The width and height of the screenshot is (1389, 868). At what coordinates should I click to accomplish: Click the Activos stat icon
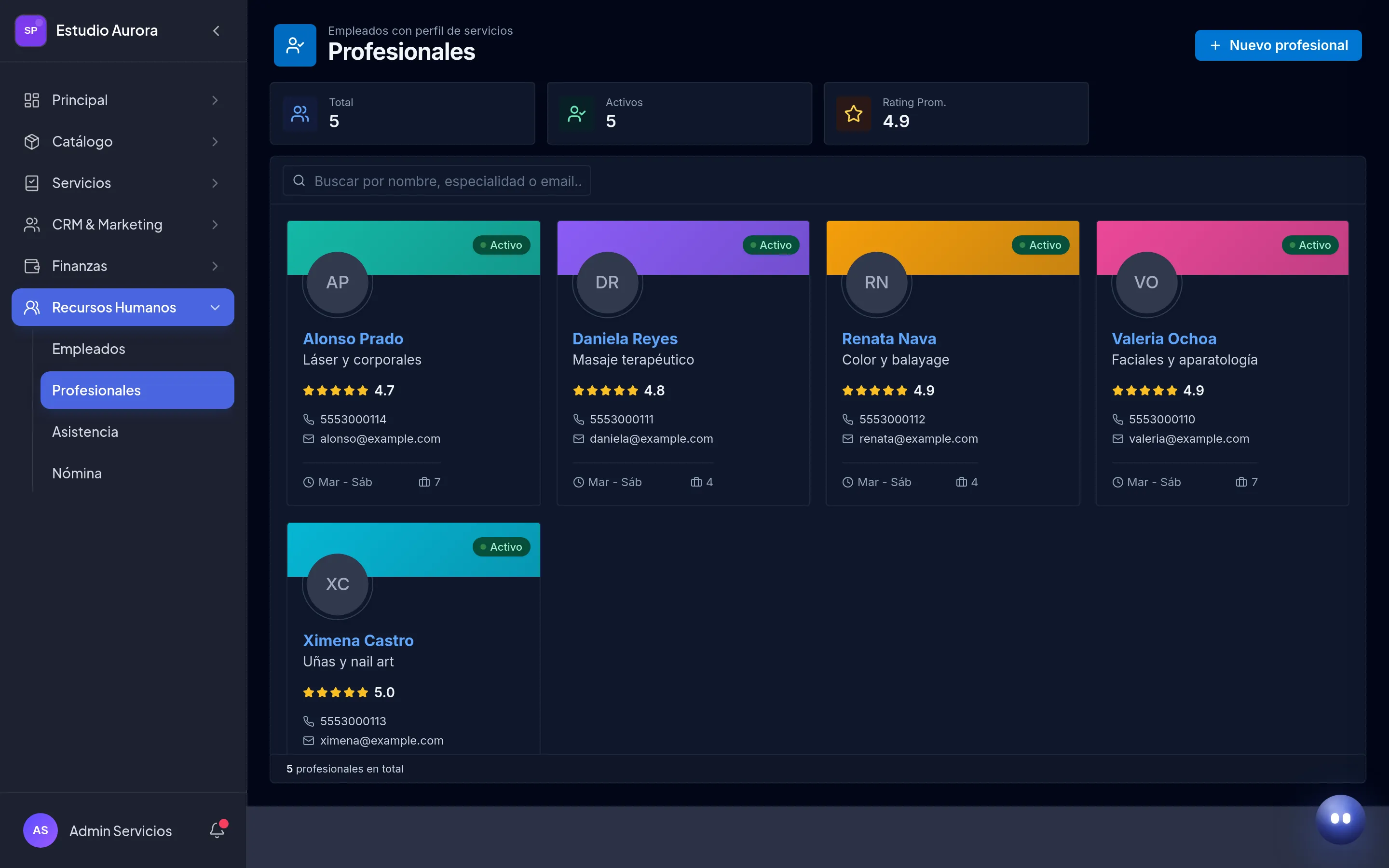point(577,114)
